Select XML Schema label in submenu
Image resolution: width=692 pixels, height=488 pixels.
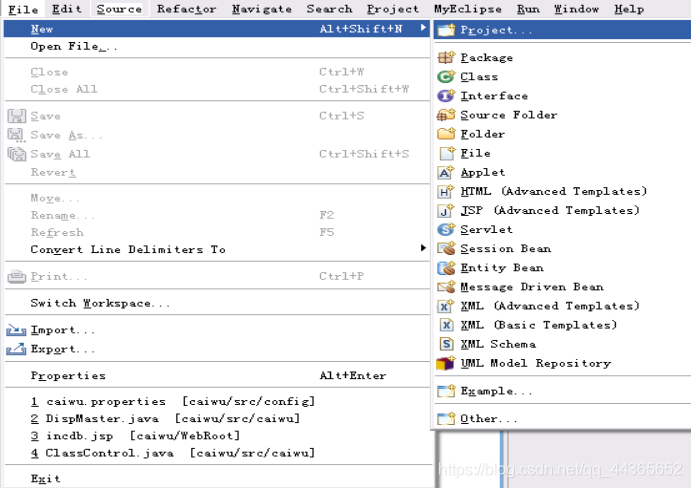click(x=498, y=344)
